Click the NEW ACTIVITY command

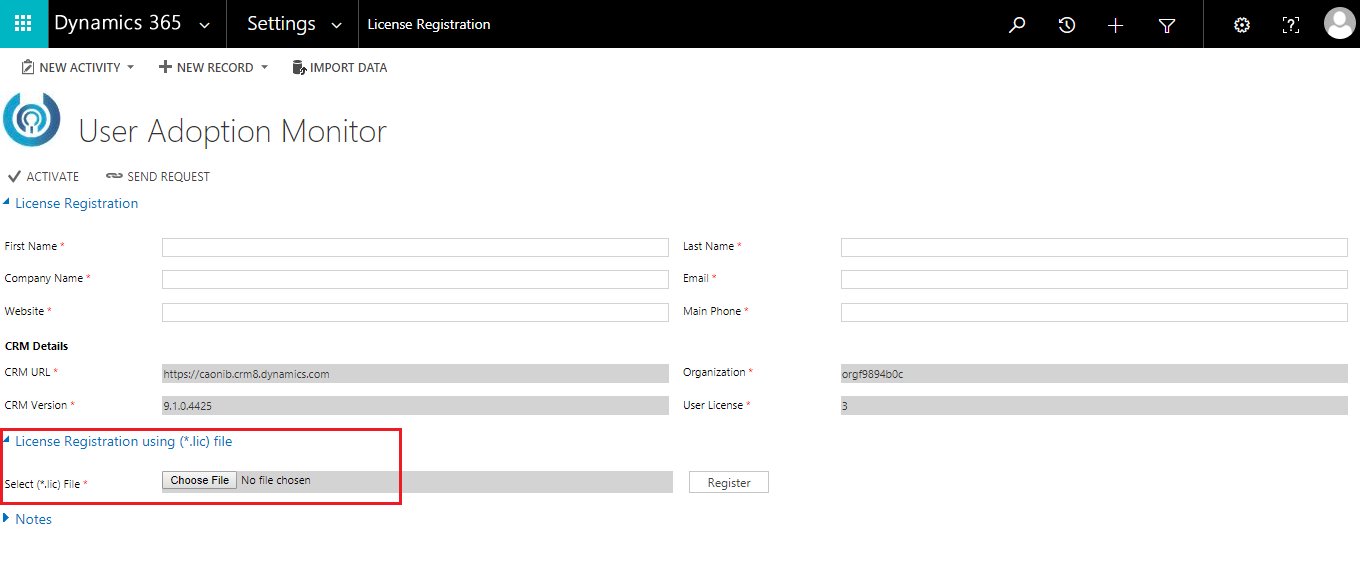pos(78,67)
